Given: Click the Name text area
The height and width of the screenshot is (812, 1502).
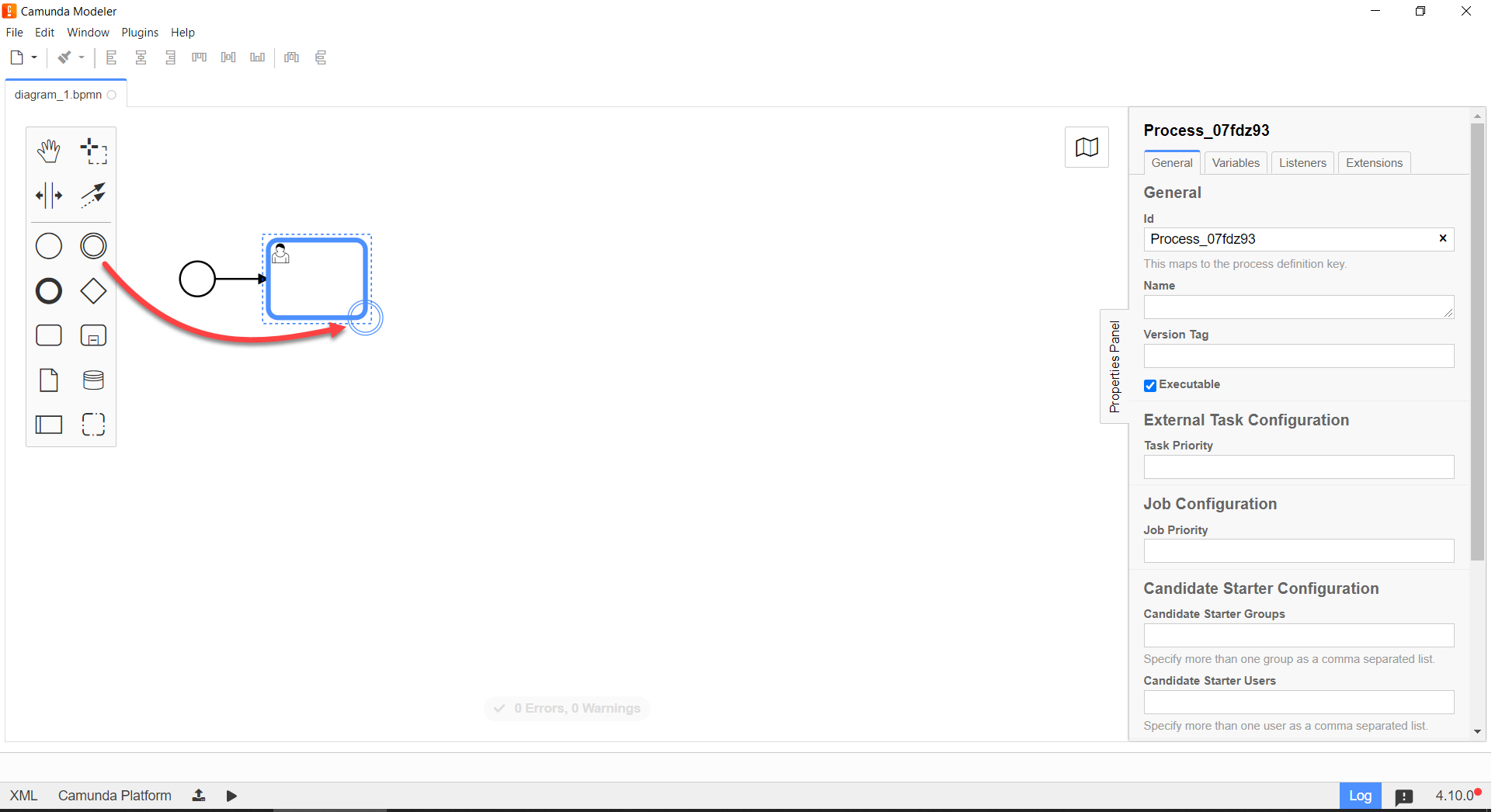Looking at the screenshot, I should point(1299,307).
